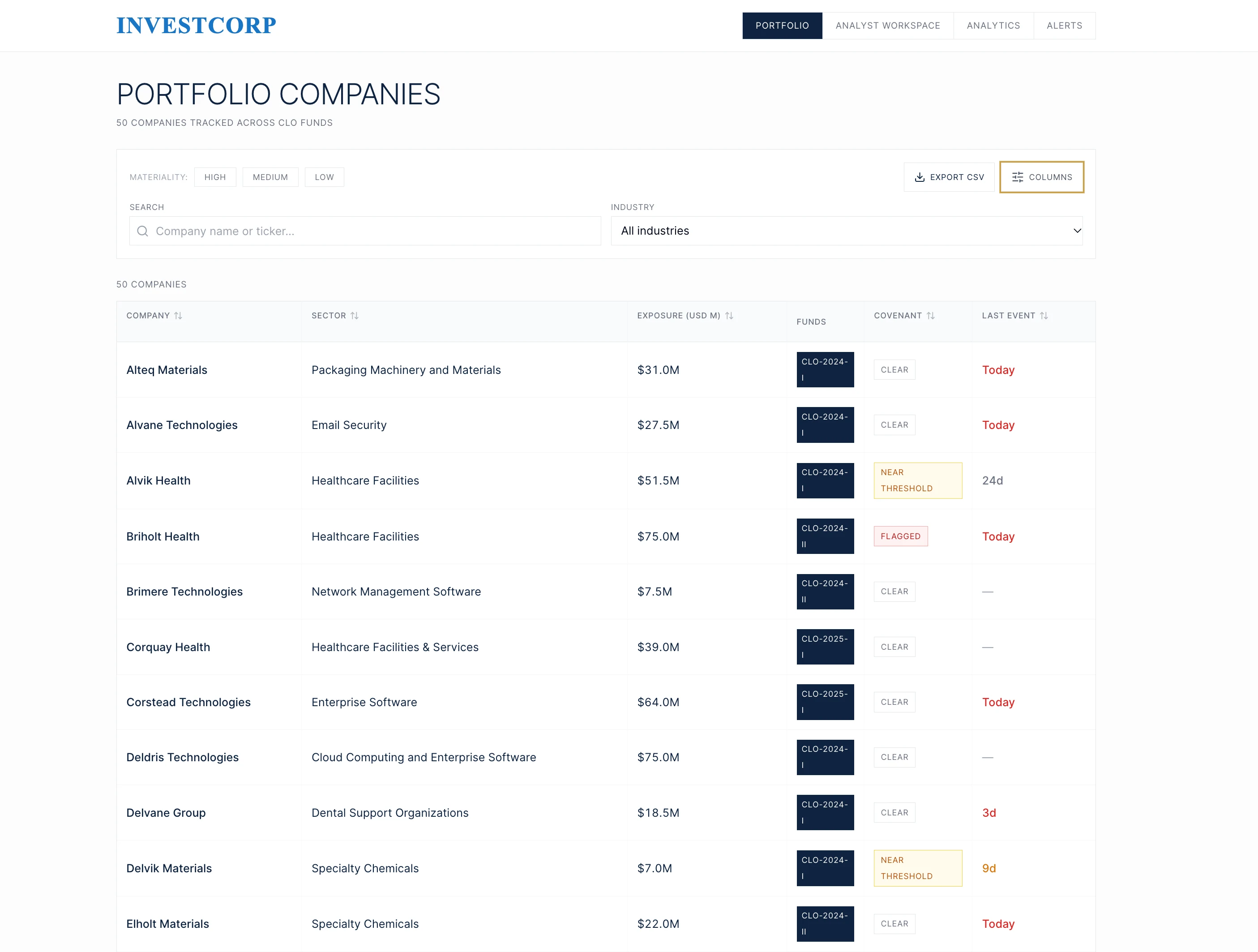Click Delvik Materials' Near Threshold badge
The image size is (1258, 952).
[x=917, y=868]
